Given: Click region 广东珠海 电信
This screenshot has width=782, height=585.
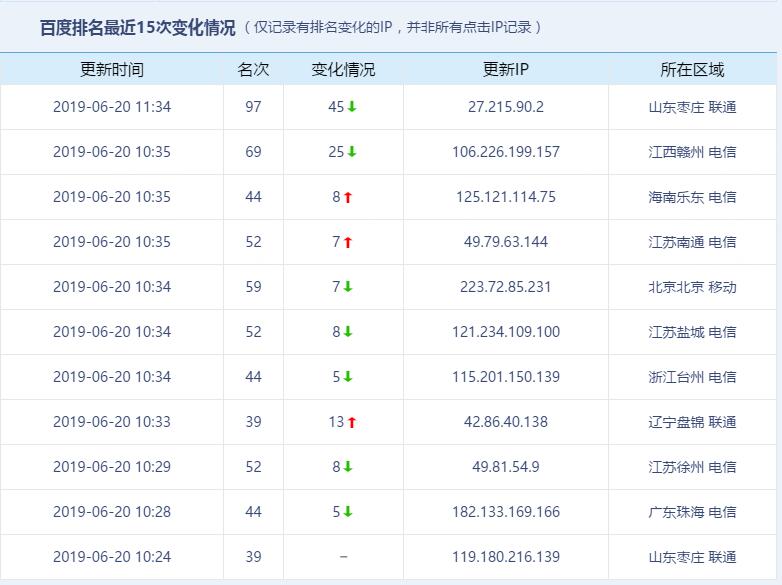Looking at the screenshot, I should [692, 512].
